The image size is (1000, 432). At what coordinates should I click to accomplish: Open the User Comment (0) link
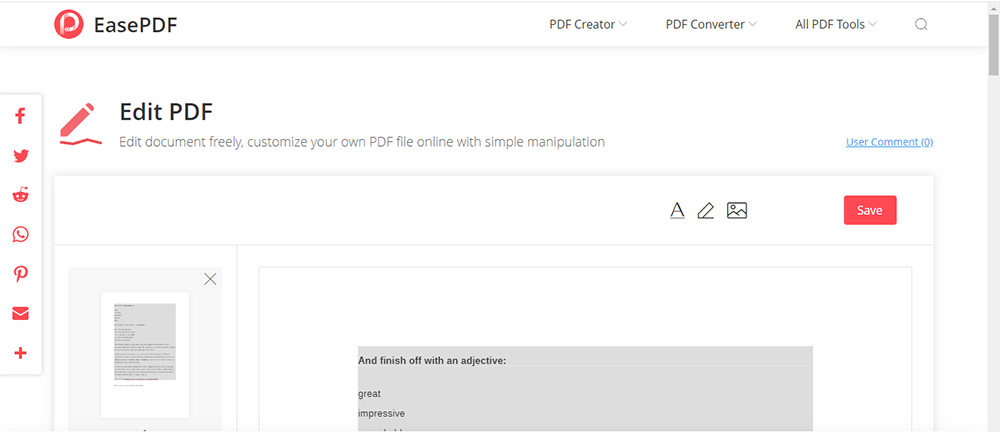click(889, 142)
